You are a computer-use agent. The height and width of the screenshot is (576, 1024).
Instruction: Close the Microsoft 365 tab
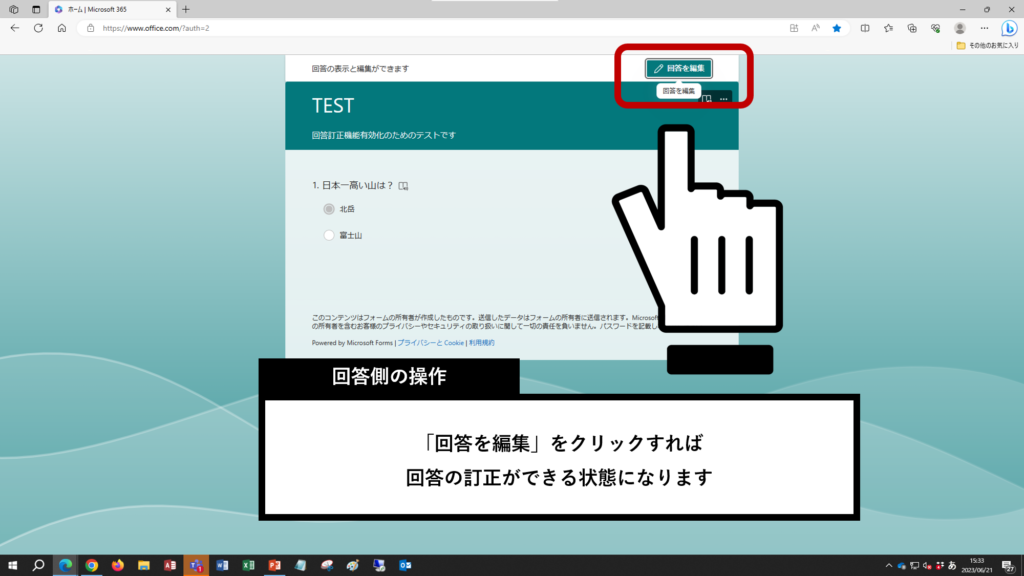168,10
